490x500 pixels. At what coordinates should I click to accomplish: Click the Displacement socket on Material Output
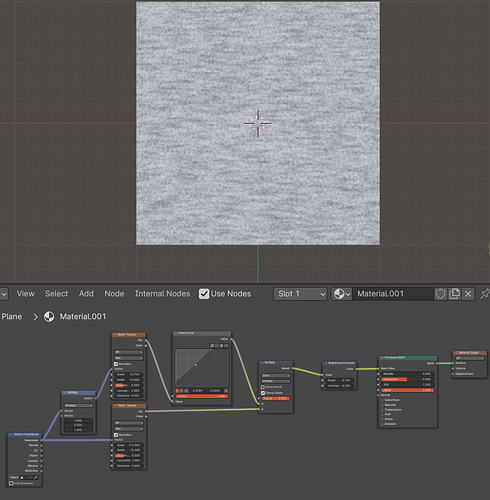[x=453, y=374]
